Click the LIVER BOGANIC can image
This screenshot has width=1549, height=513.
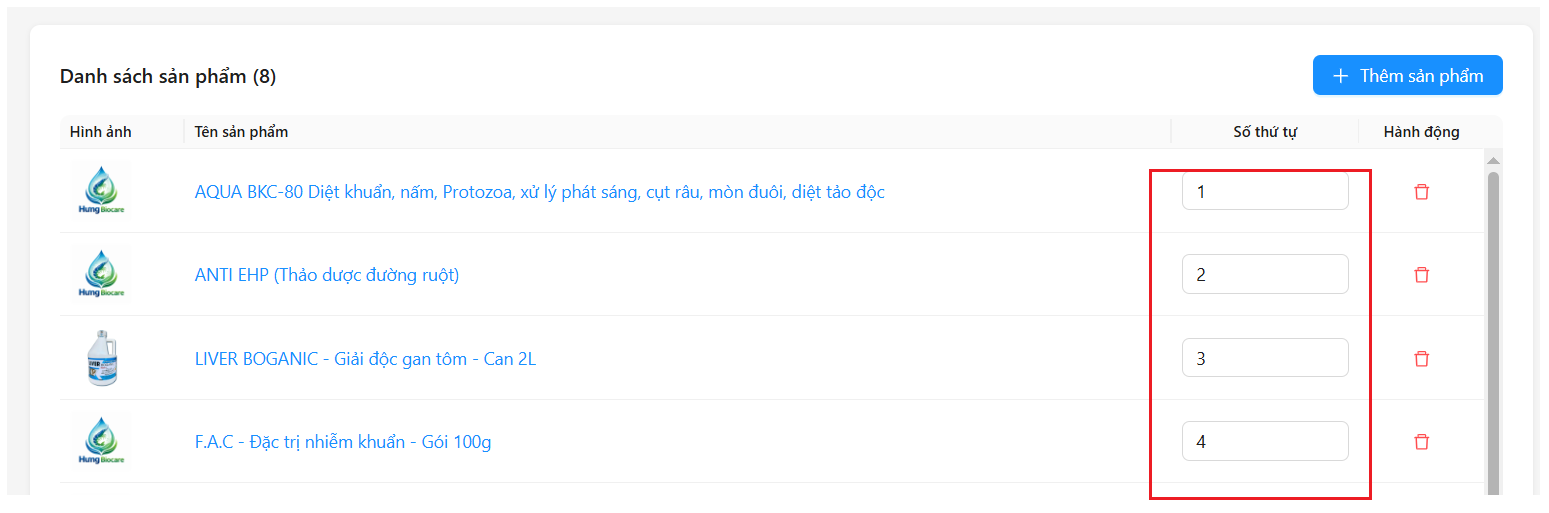point(101,358)
